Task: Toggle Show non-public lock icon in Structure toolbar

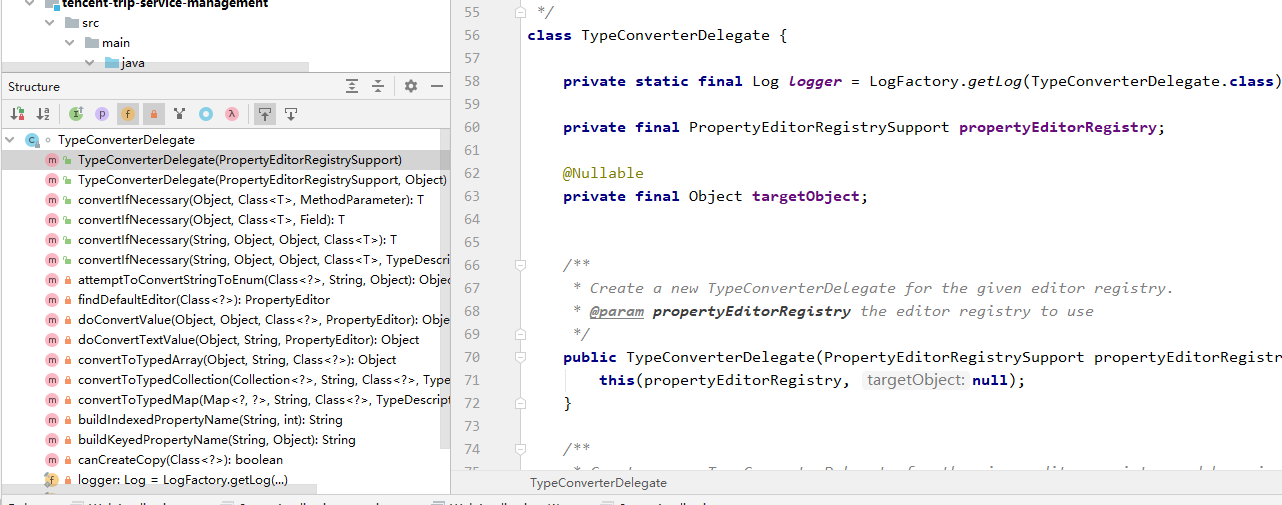Action: tap(153, 114)
